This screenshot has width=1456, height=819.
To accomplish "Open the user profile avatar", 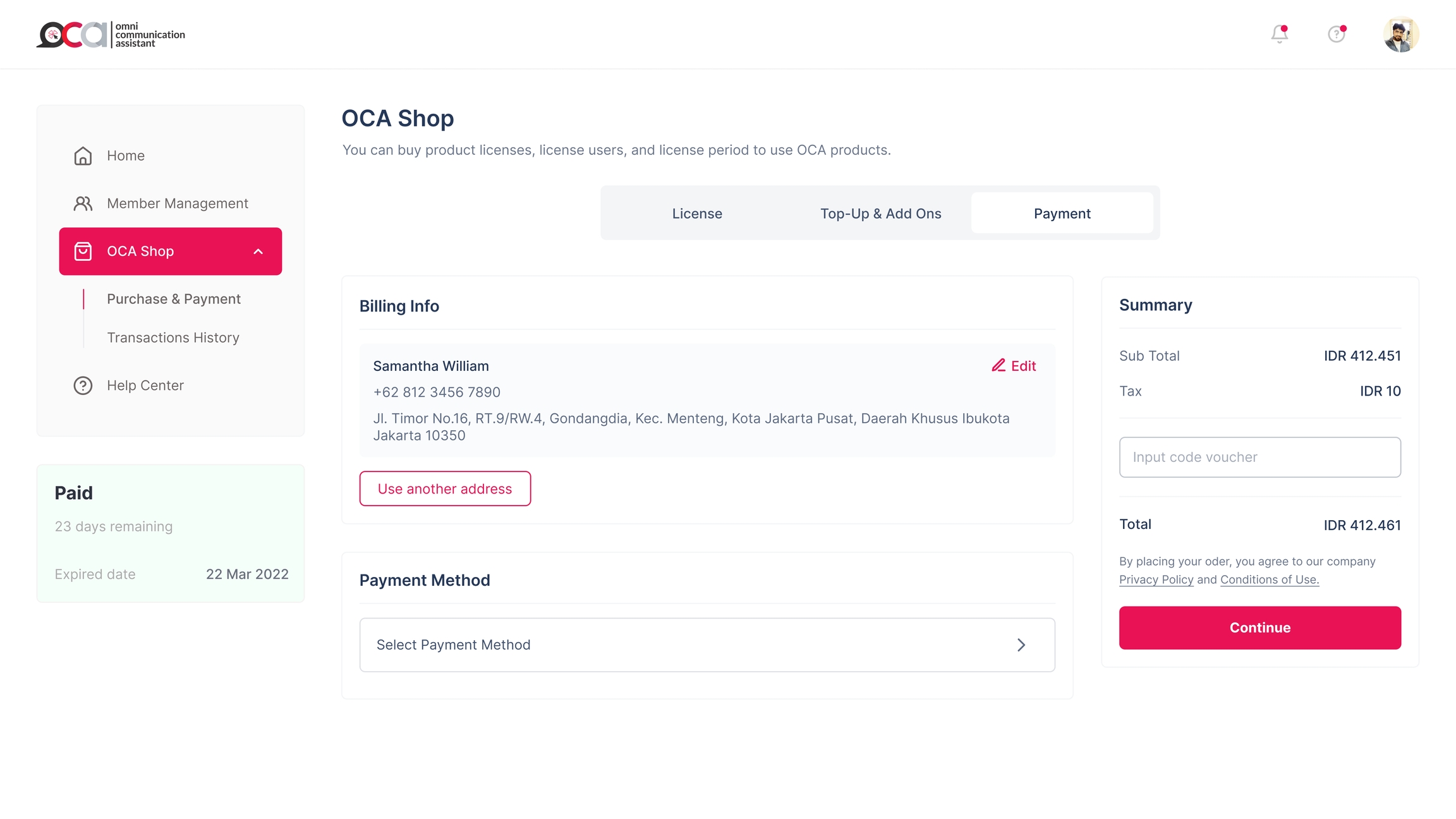I will pyautogui.click(x=1401, y=34).
